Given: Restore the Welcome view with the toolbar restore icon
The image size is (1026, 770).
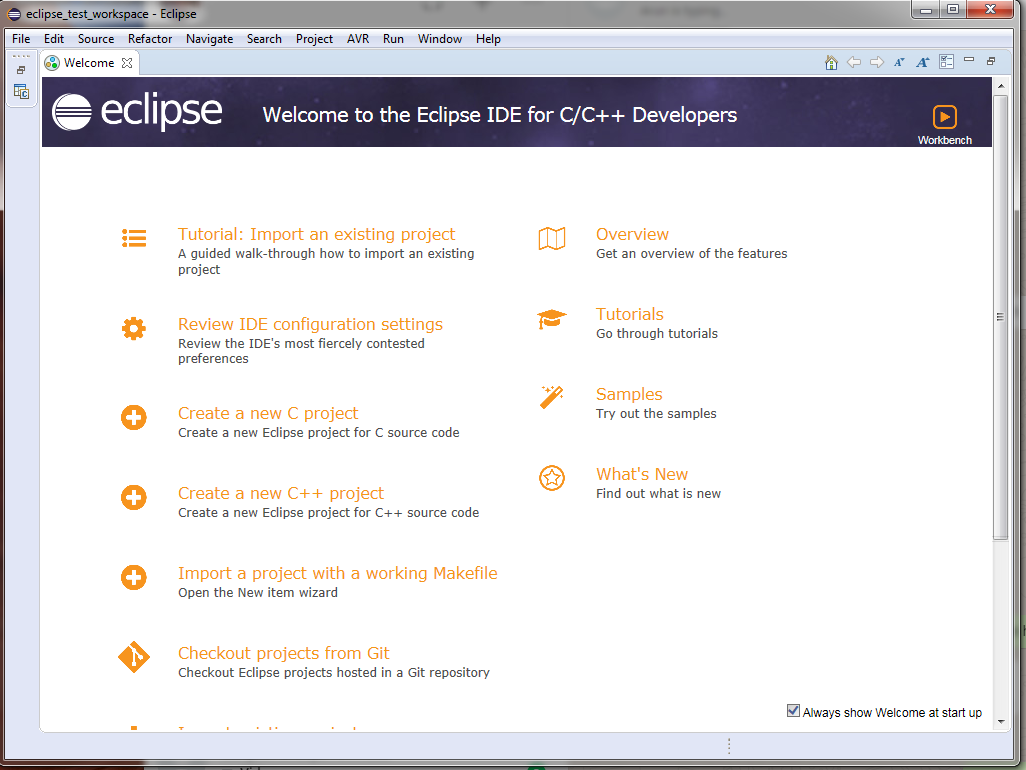Looking at the screenshot, I should coord(991,61).
